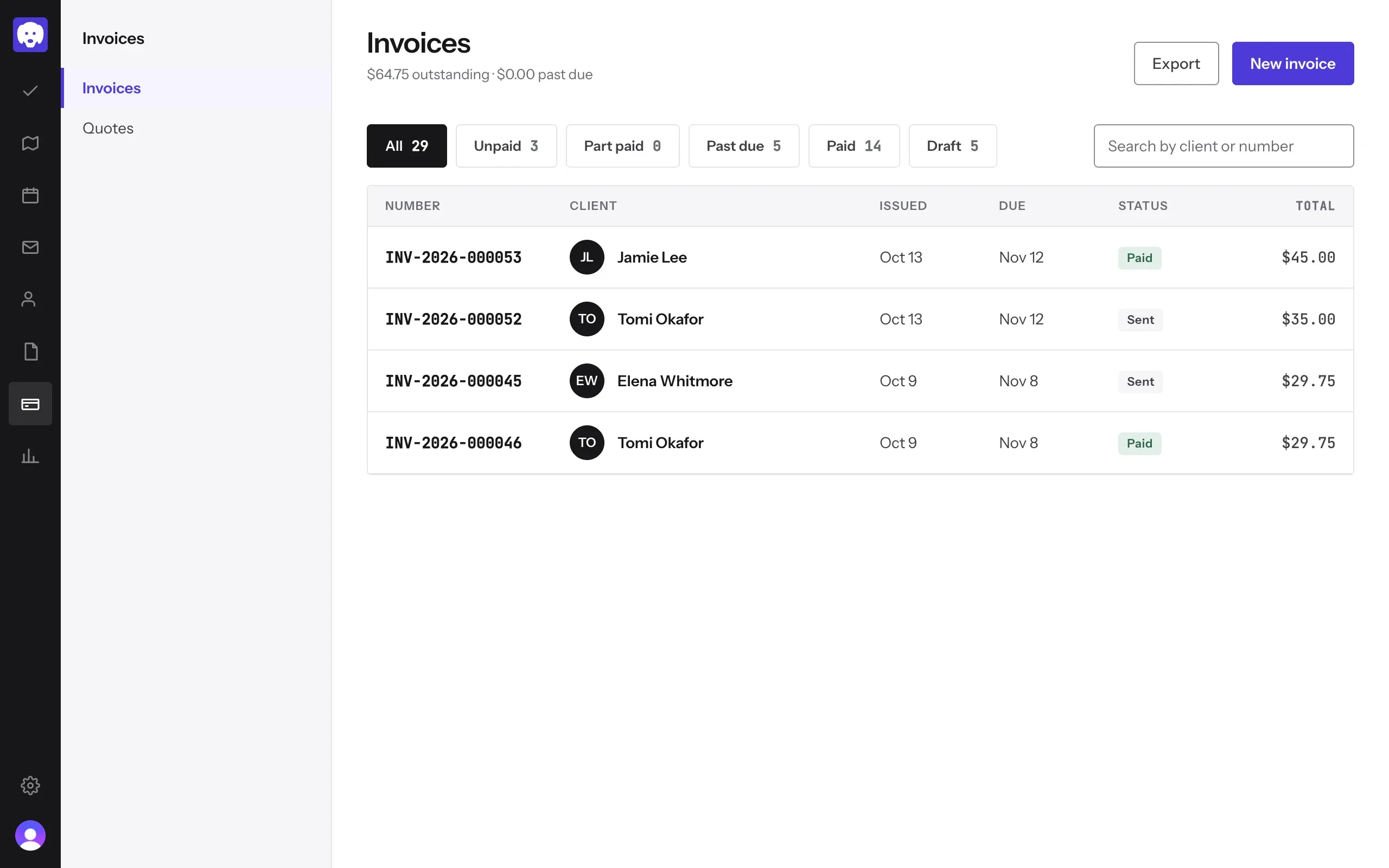Open invoice INV-2026-000046
Viewport: 1389px width, 868px height.
tap(453, 443)
